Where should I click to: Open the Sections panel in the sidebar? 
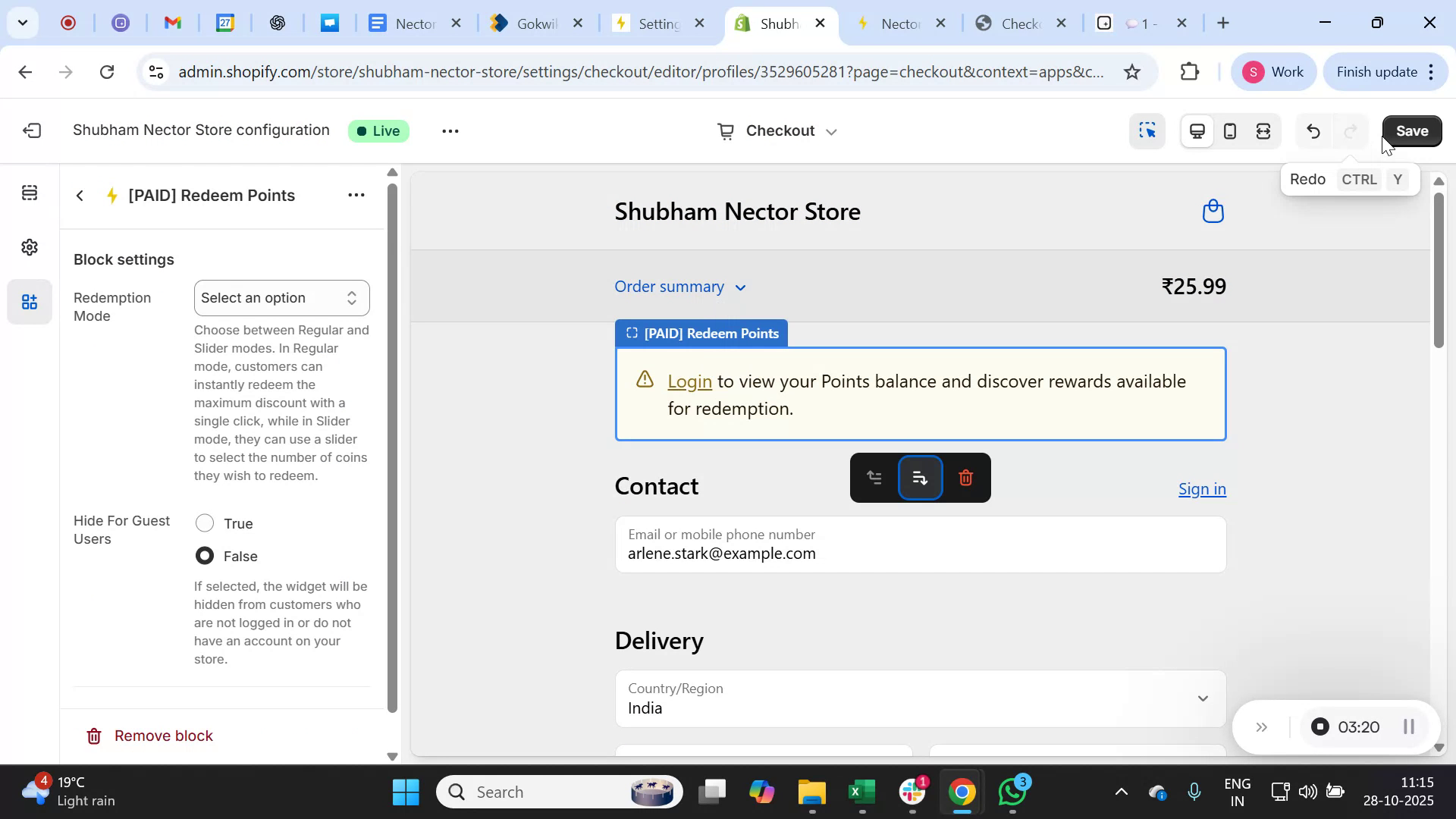pos(29,193)
